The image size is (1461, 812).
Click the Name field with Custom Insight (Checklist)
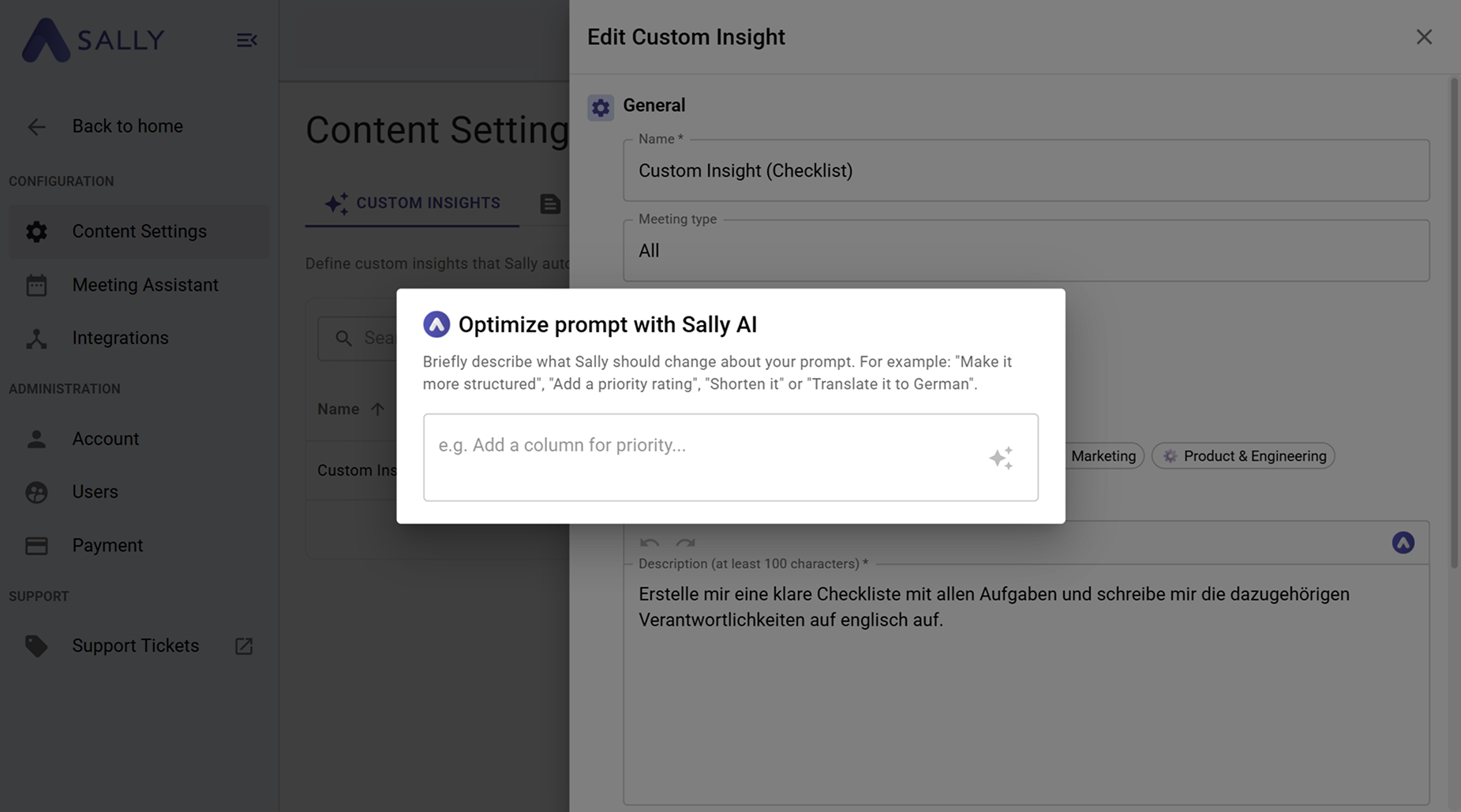tap(1025, 171)
